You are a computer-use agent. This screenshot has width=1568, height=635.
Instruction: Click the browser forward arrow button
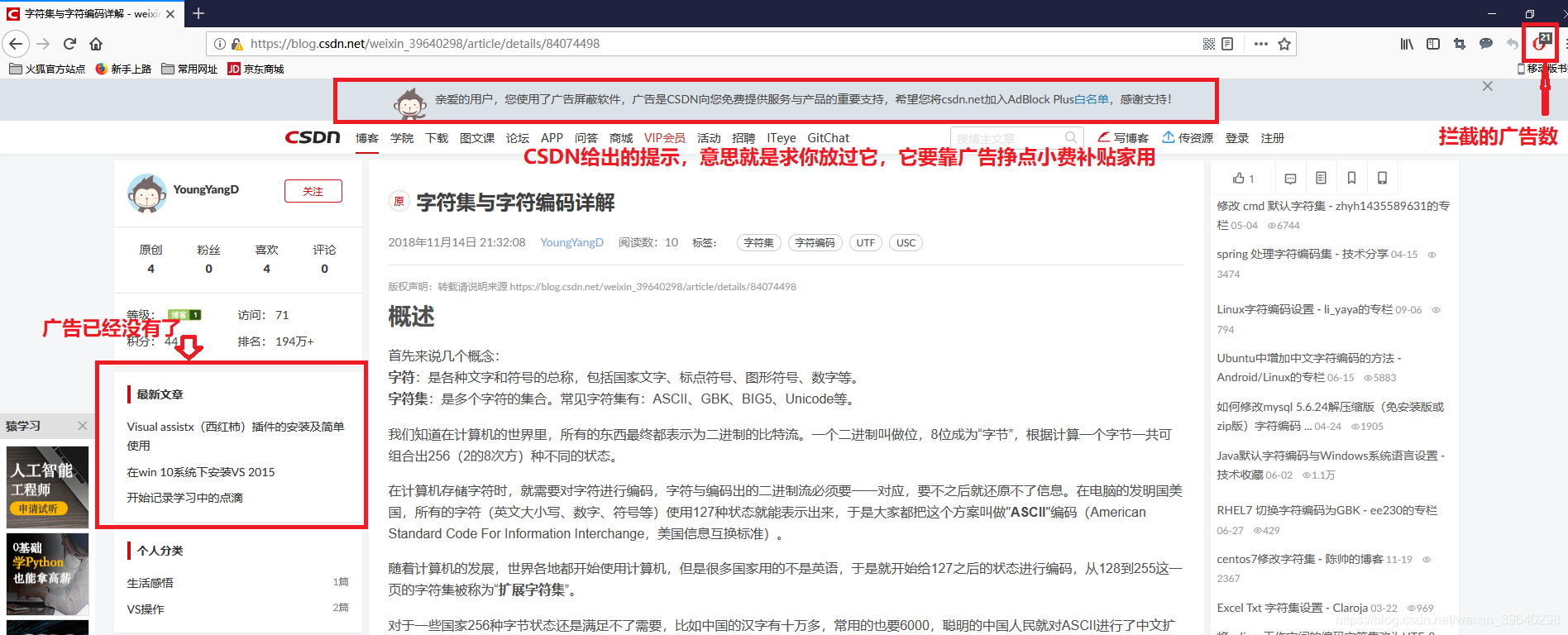44,44
